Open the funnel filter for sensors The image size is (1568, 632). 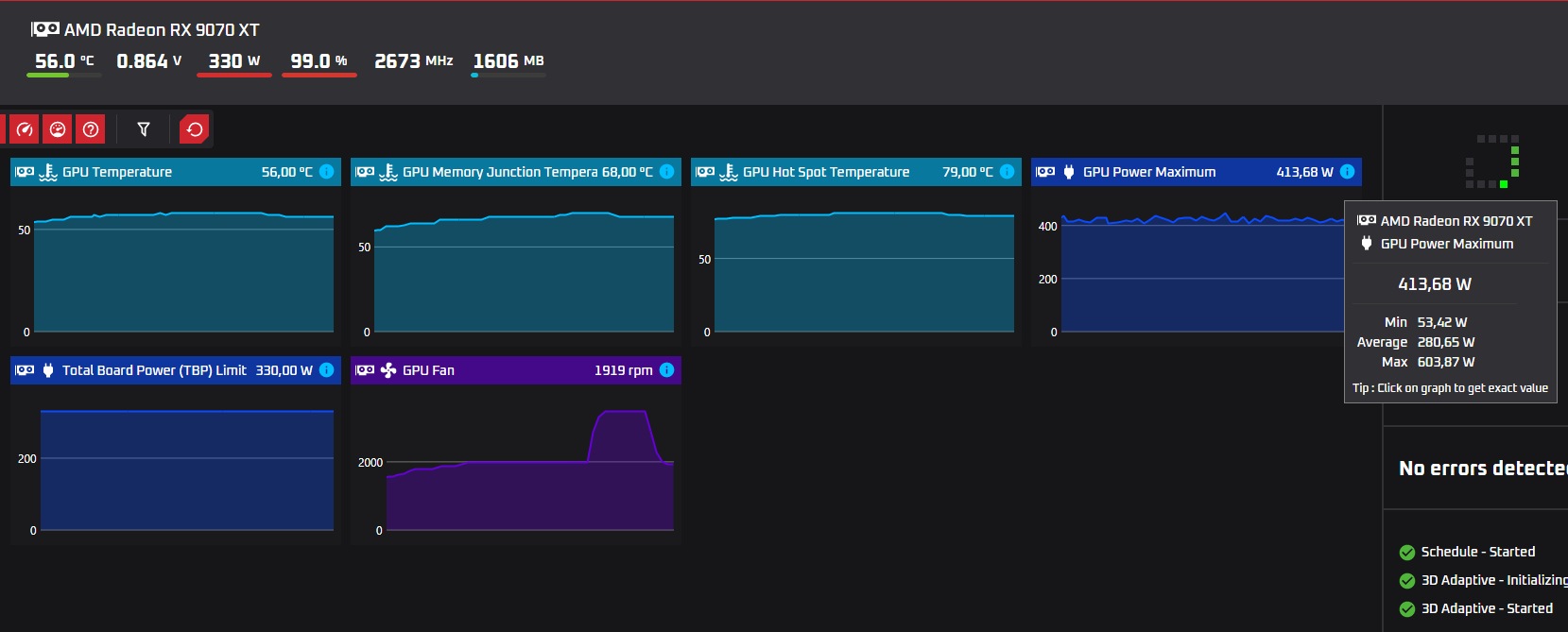[x=144, y=129]
